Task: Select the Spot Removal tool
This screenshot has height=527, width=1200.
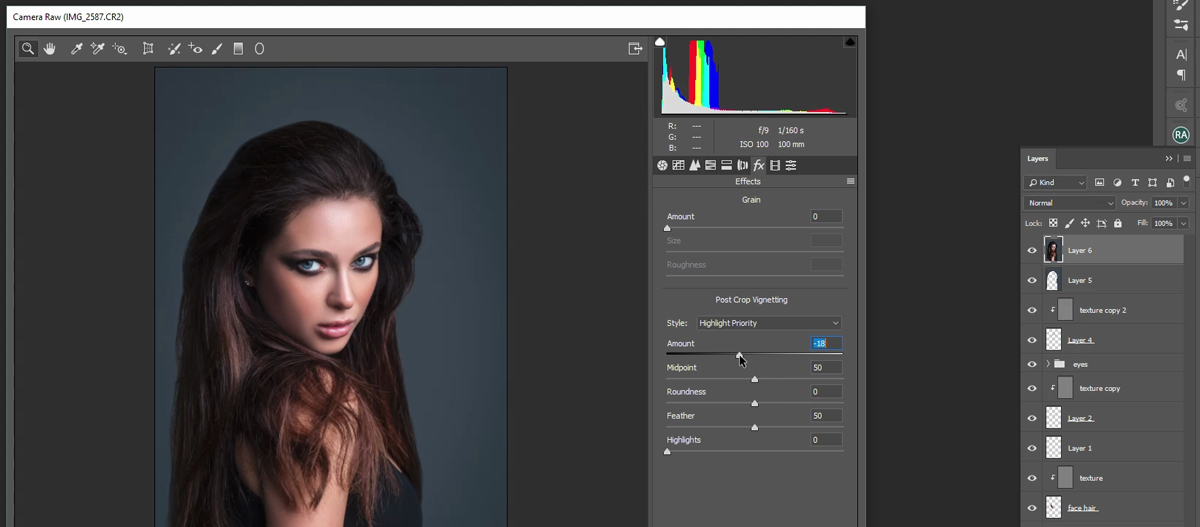Action: click(174, 48)
